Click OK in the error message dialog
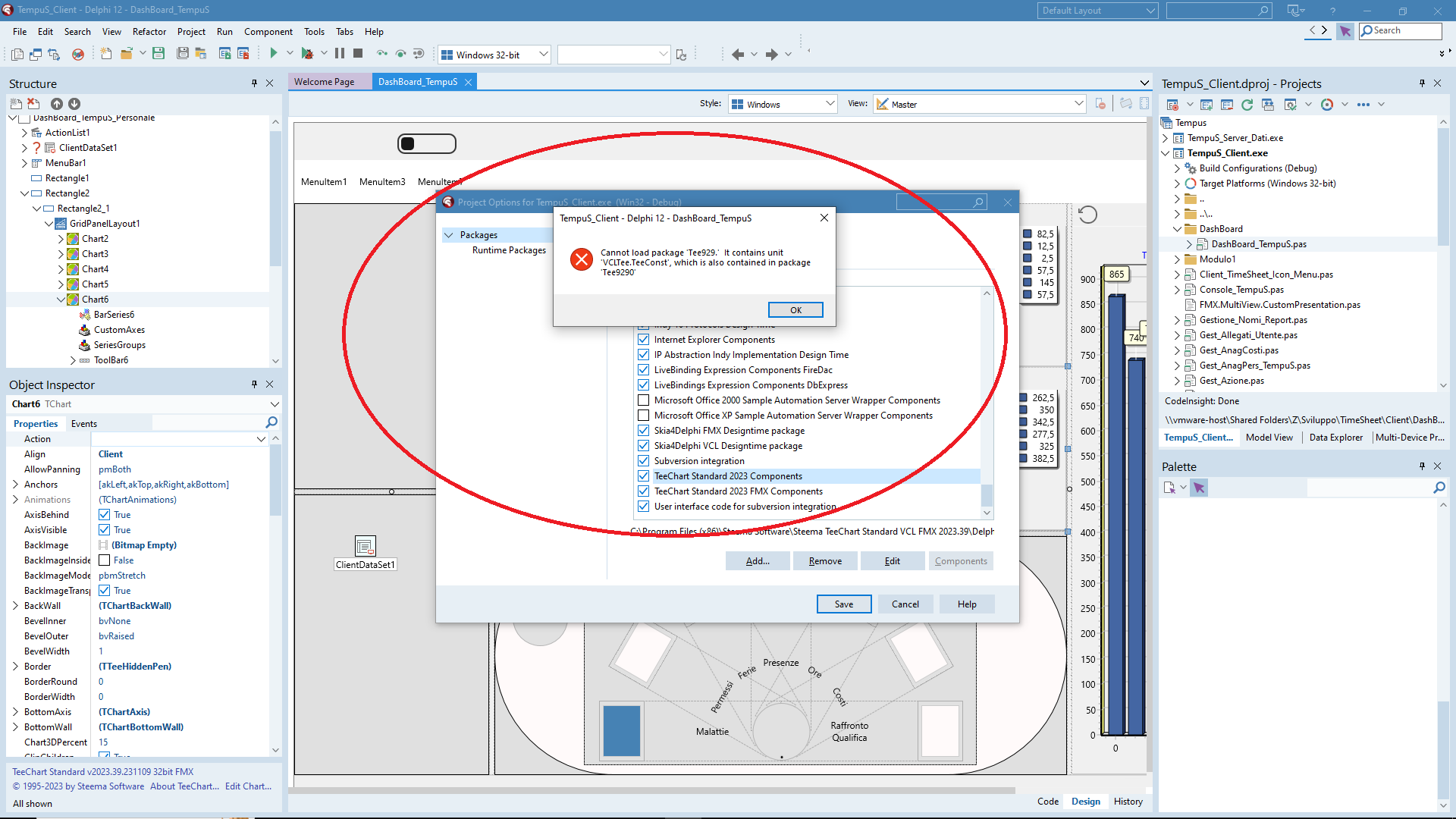The image size is (1456, 819). click(795, 310)
